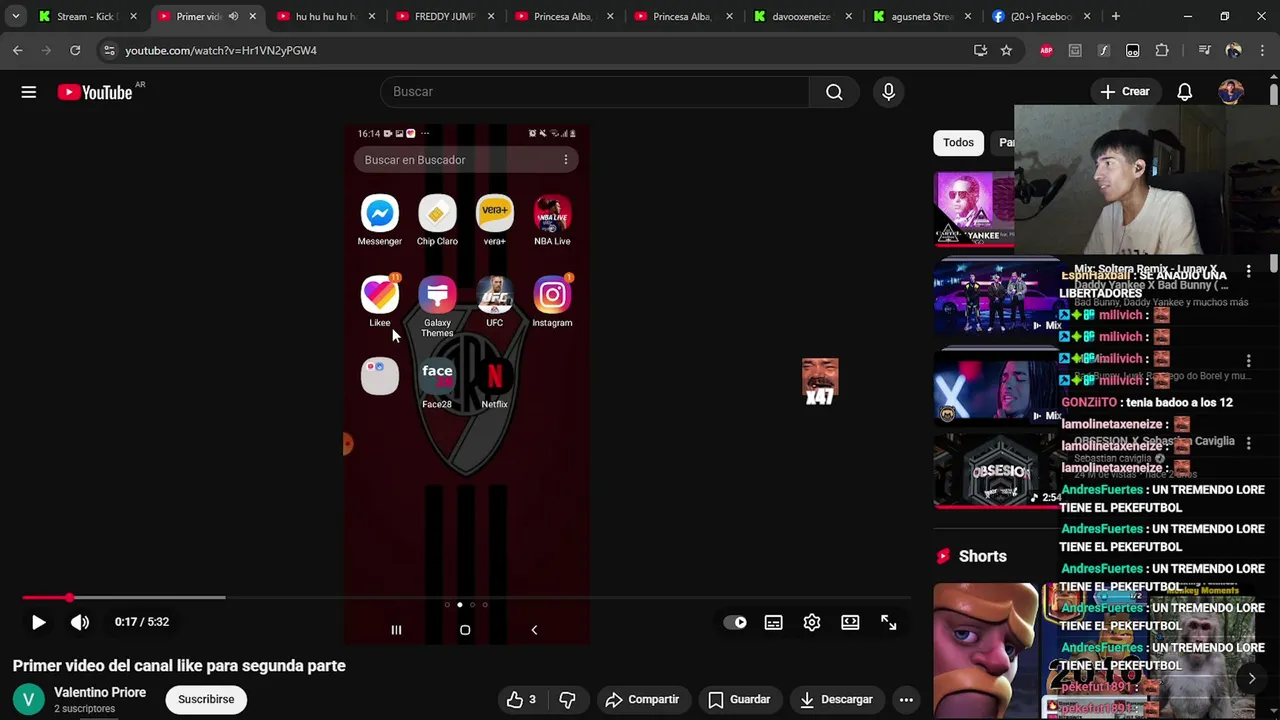The width and height of the screenshot is (1280, 720).
Task: Open the YouTube account avatar
Action: click(x=1231, y=92)
